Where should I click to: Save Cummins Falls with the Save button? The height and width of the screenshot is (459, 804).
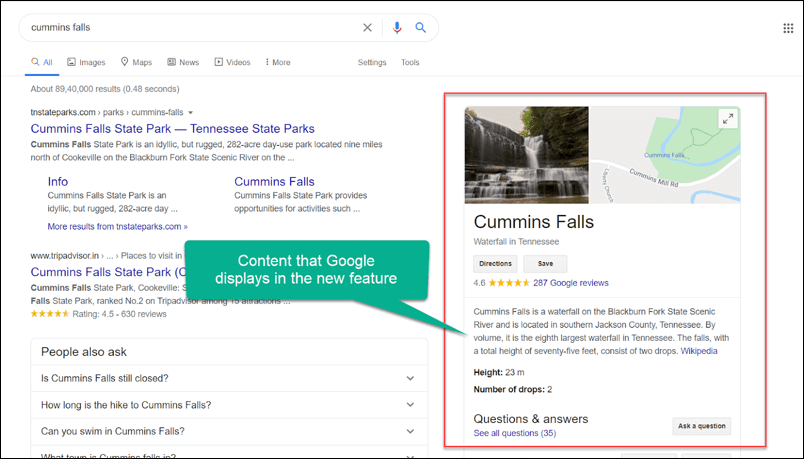(545, 264)
